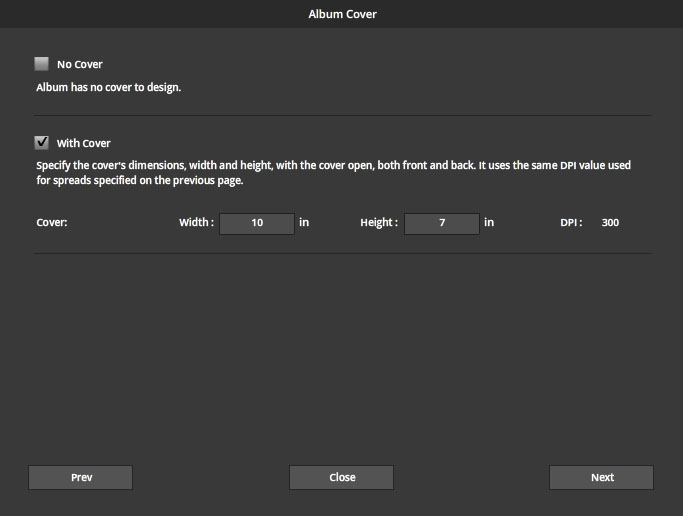This screenshot has height=516, width=683.
Task: Click the DPI value 300
Action: (x=610, y=223)
